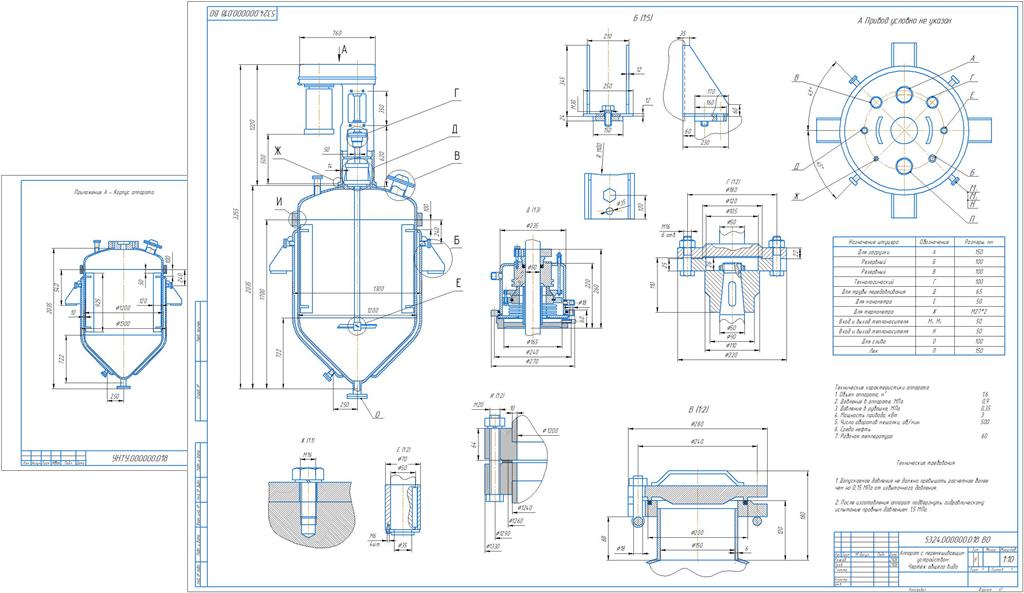This screenshot has height=593, width=1024.
Task: Click the drive motor on main vessel view
Action: coord(321,108)
